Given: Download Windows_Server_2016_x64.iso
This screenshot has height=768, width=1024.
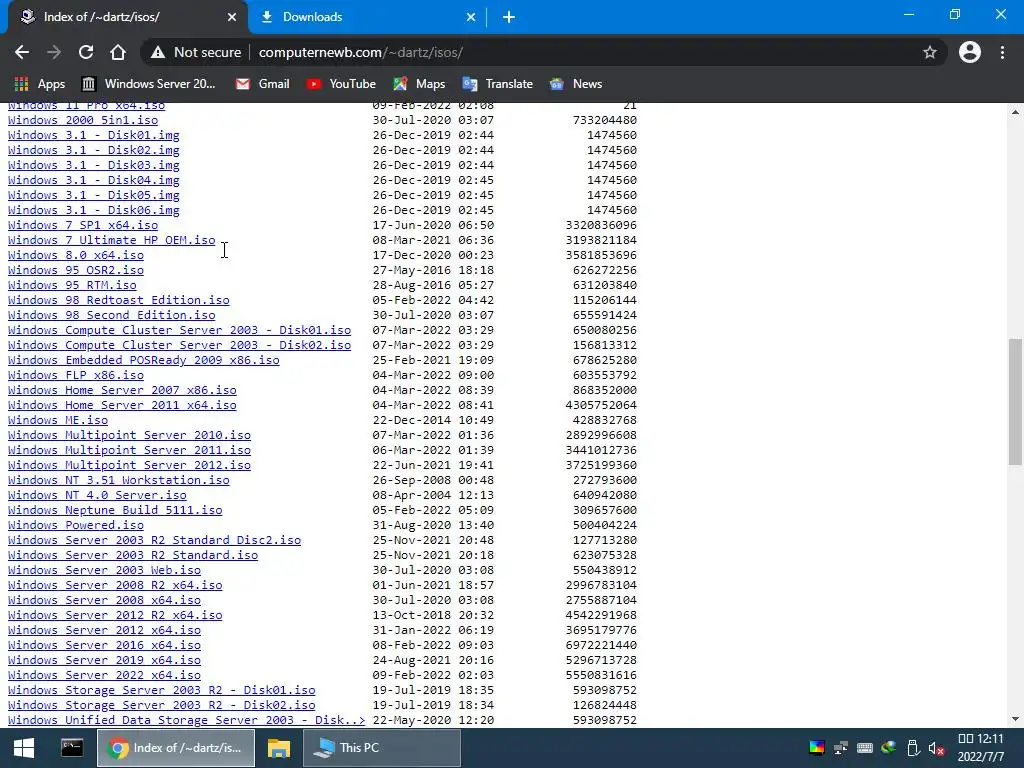Looking at the screenshot, I should pos(104,646).
